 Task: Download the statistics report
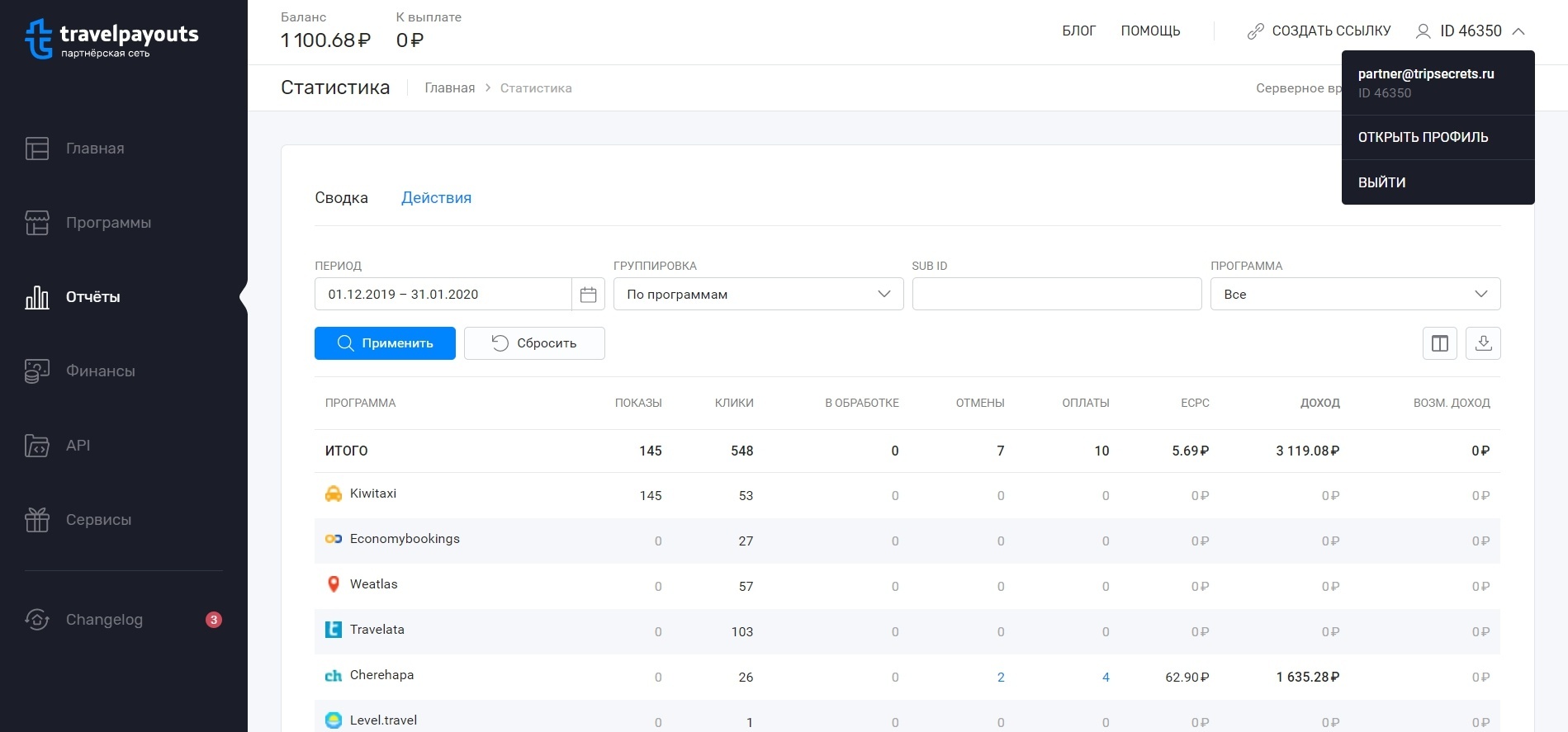1483,343
